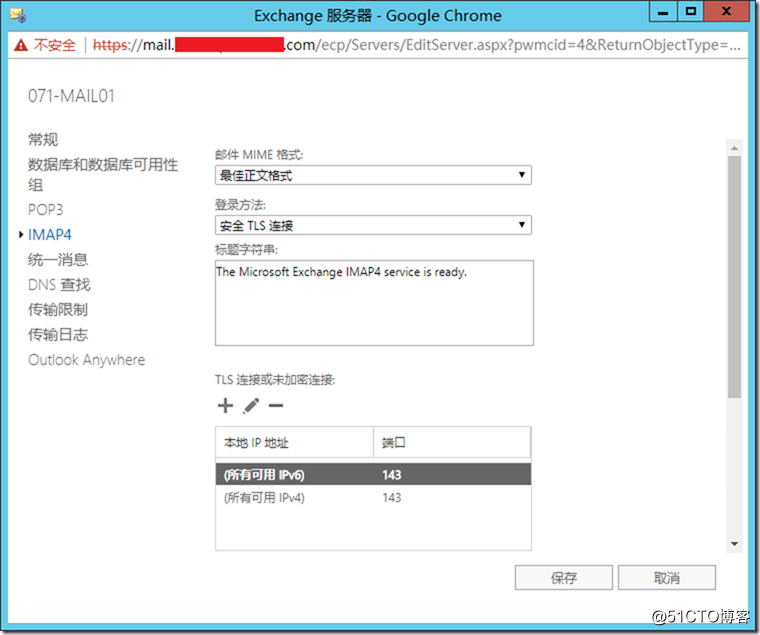Click the 本地 IP 地址 column header
Viewport: 760px width, 635px height.
click(295, 443)
